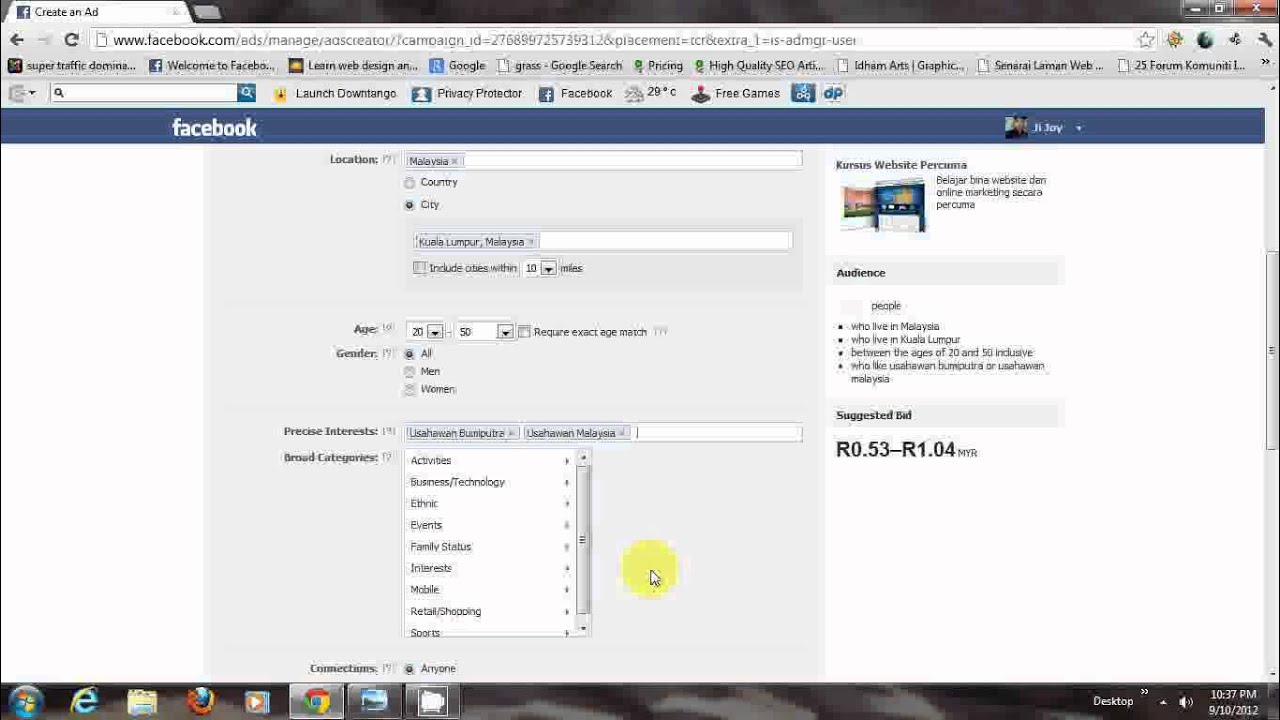Open 'Senarai Laman Web...' bookmark

[x=1041, y=66]
